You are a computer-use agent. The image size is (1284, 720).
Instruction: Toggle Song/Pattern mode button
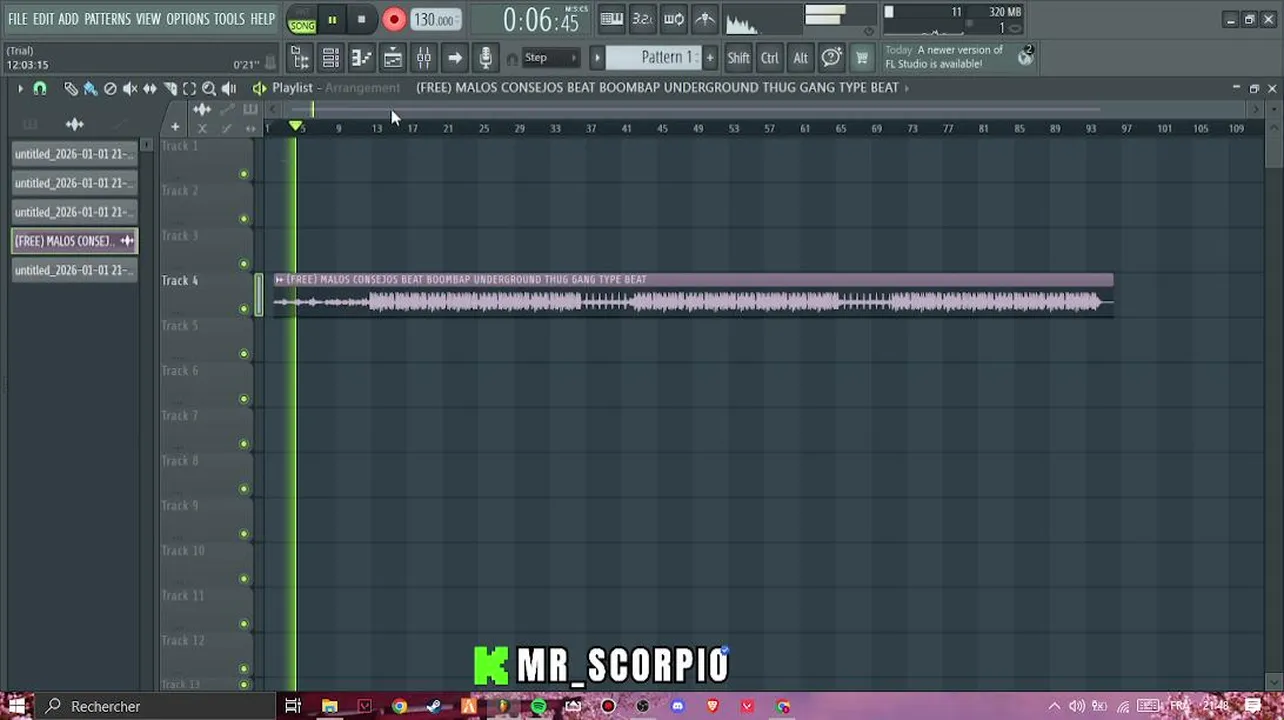coord(302,20)
